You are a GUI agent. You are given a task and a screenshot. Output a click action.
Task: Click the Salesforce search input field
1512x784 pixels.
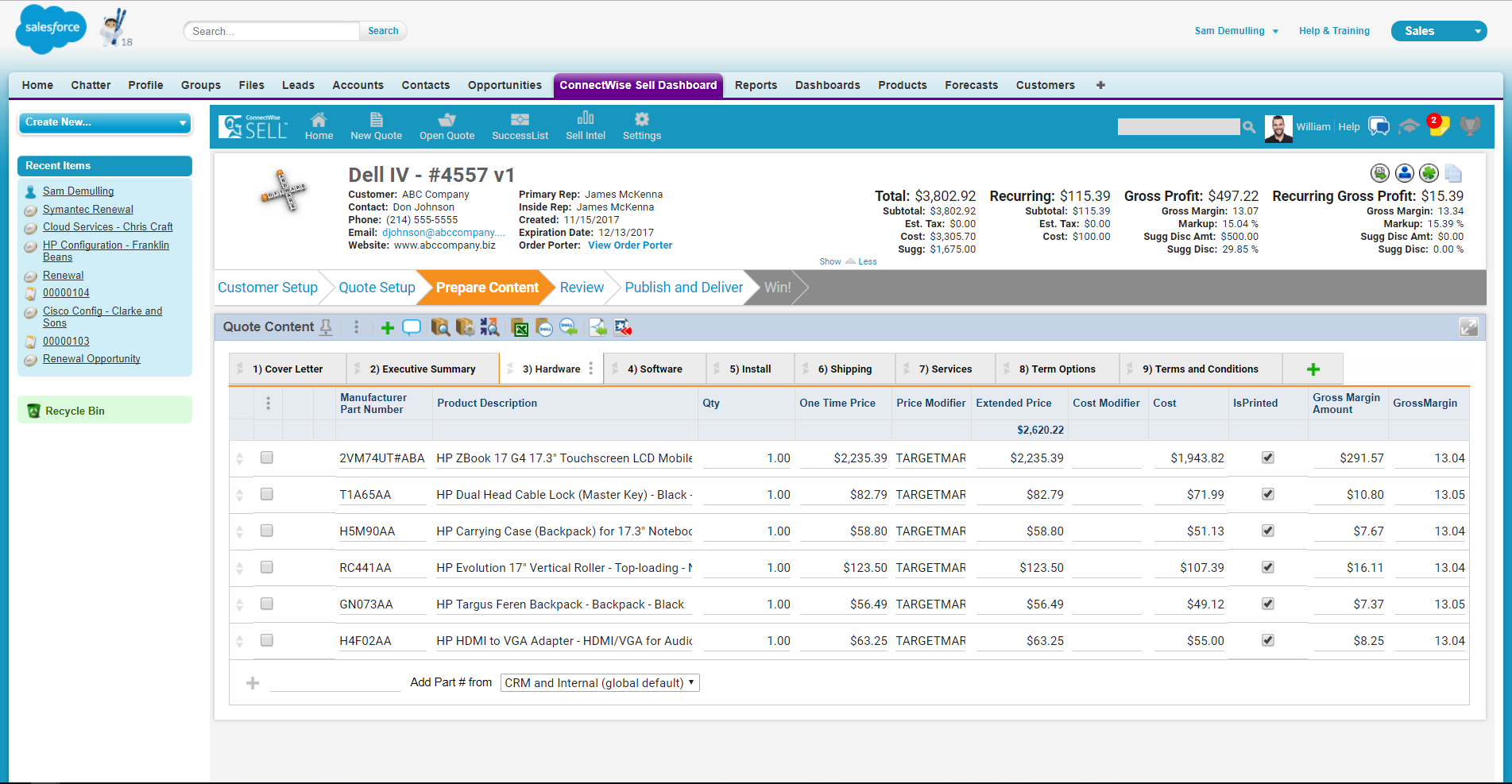pos(272,31)
